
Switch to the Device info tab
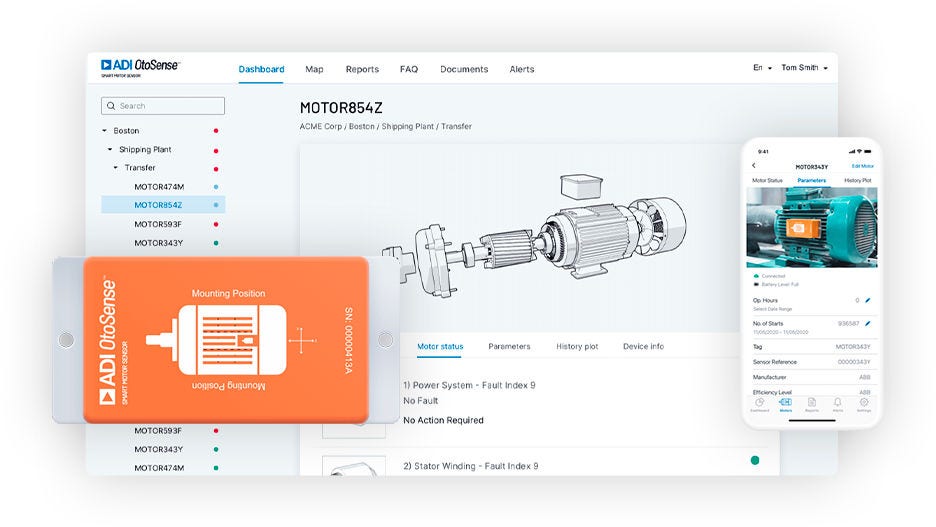(x=644, y=346)
